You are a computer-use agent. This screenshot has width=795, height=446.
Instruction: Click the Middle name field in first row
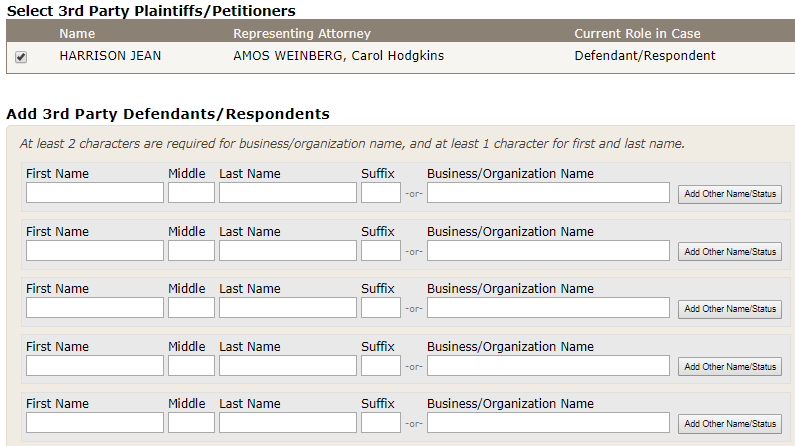[191, 193]
